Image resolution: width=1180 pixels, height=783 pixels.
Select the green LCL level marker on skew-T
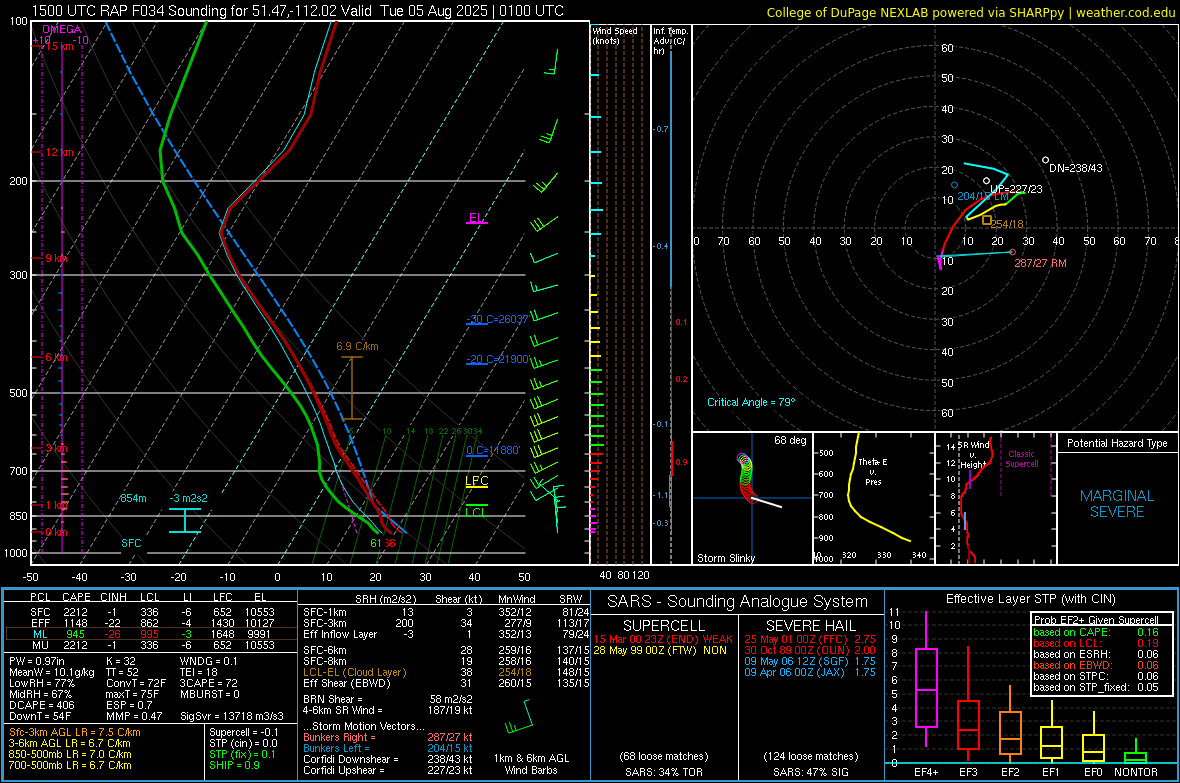point(476,512)
